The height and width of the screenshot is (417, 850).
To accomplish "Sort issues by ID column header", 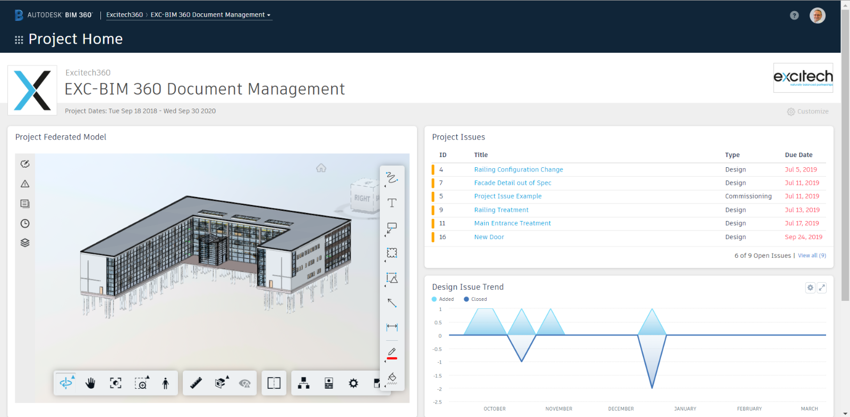I will tap(442, 155).
